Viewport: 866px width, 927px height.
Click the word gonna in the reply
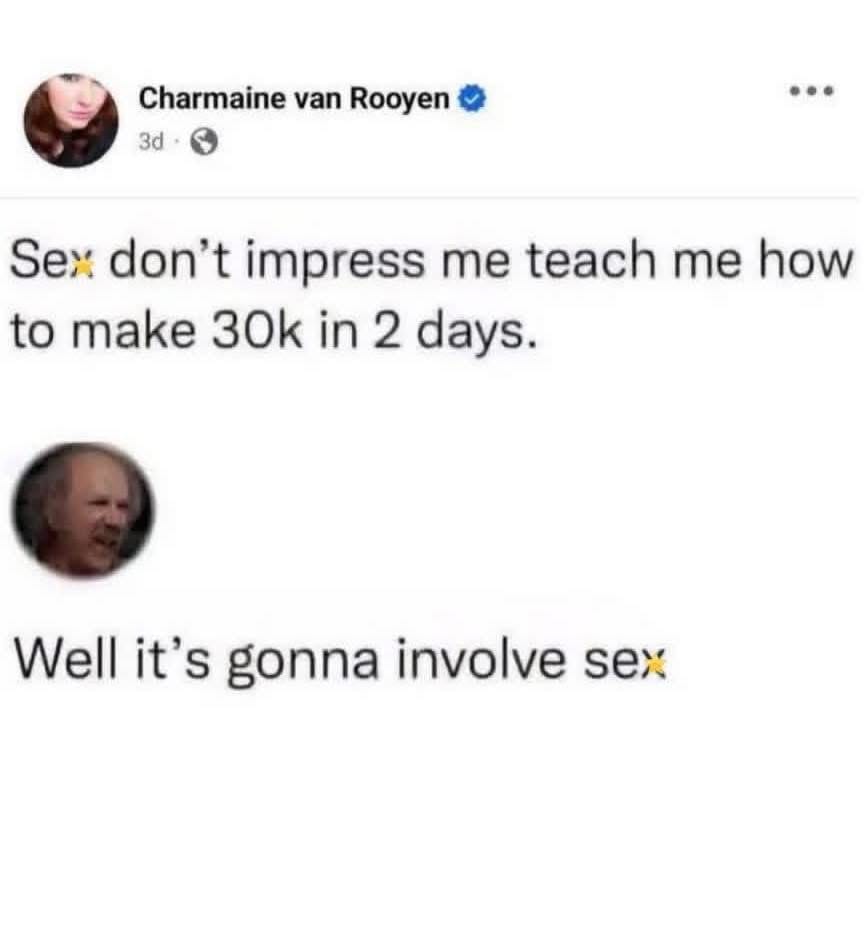click(x=303, y=663)
